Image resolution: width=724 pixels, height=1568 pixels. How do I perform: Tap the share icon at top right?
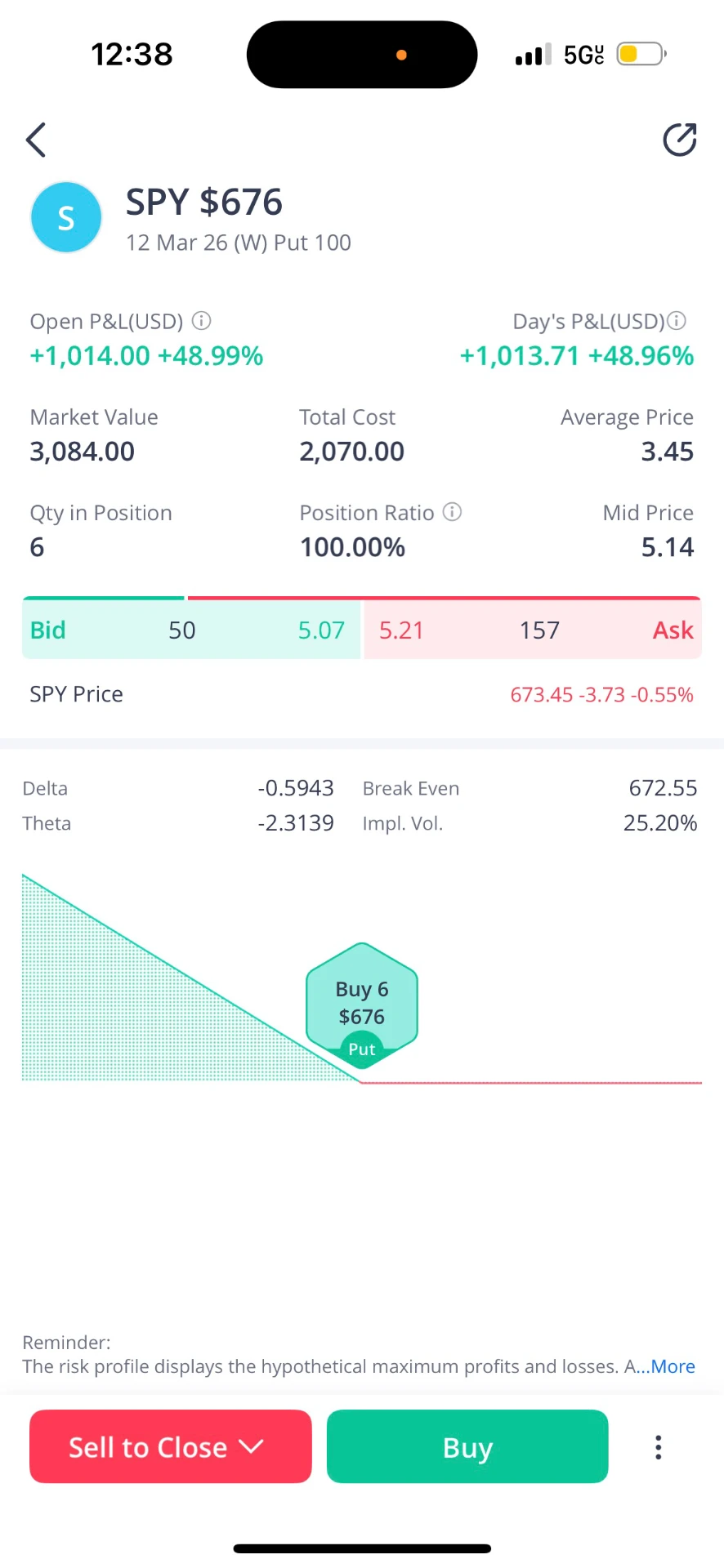680,140
